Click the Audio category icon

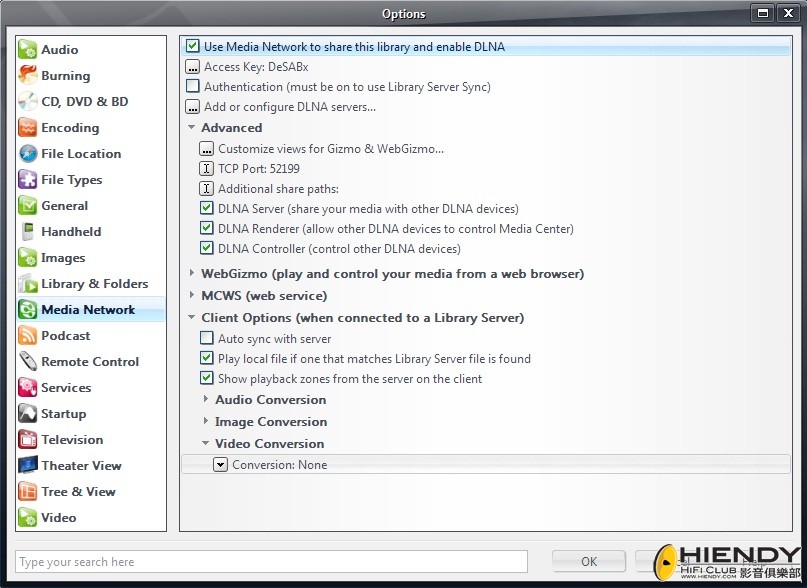click(28, 49)
